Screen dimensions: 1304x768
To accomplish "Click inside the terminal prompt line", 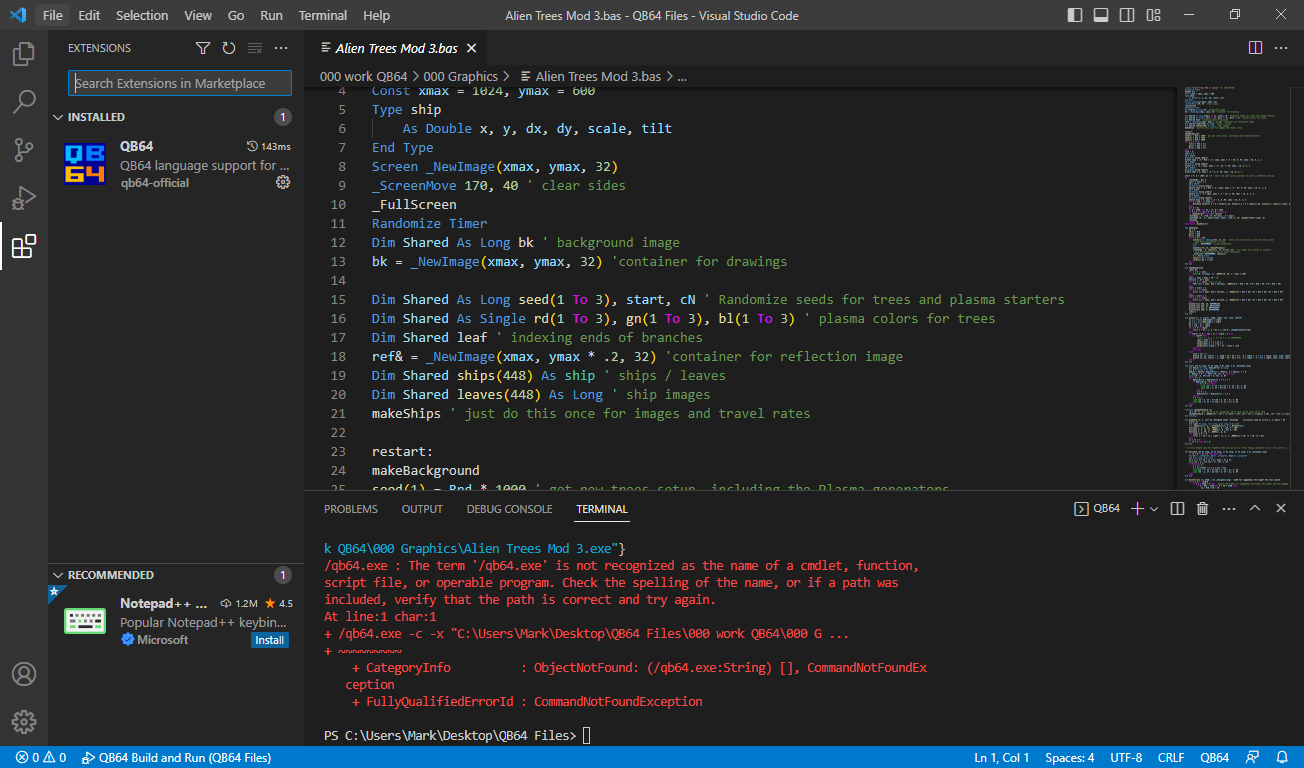I will (457, 736).
